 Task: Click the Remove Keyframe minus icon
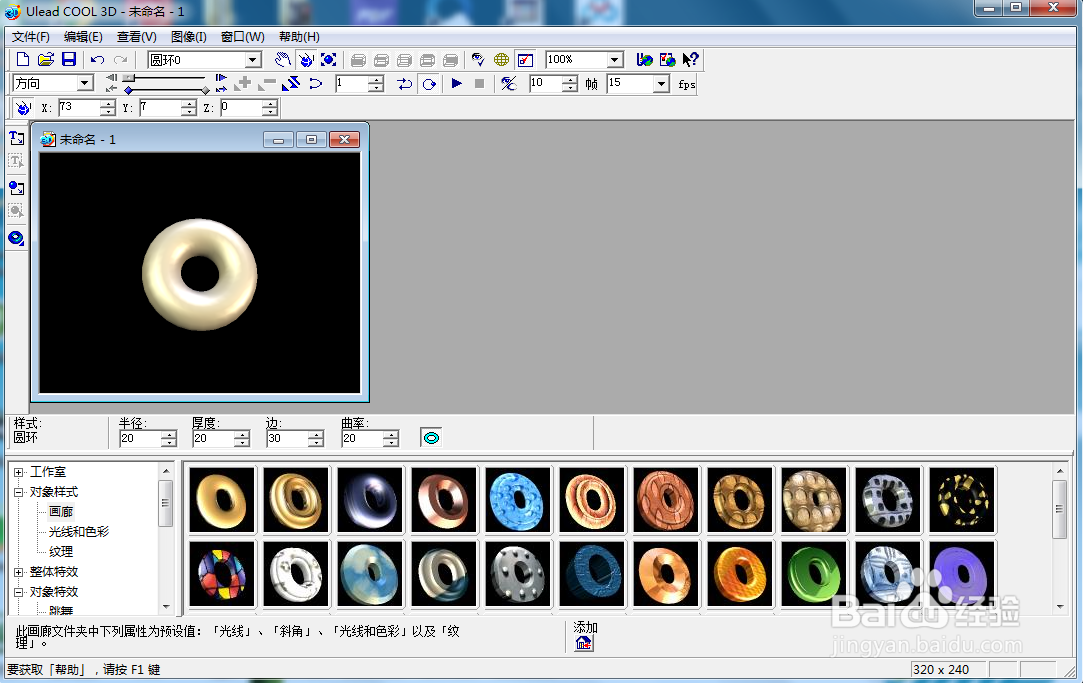(x=267, y=84)
